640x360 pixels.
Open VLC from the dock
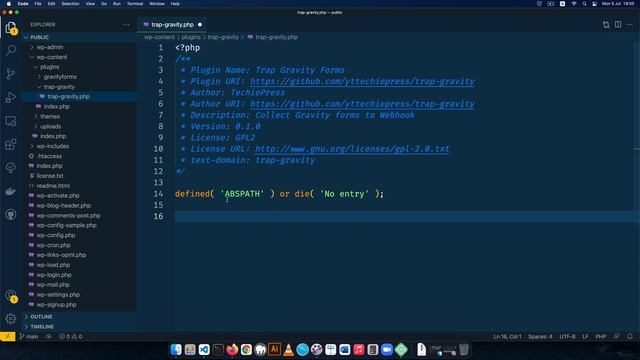(289, 350)
